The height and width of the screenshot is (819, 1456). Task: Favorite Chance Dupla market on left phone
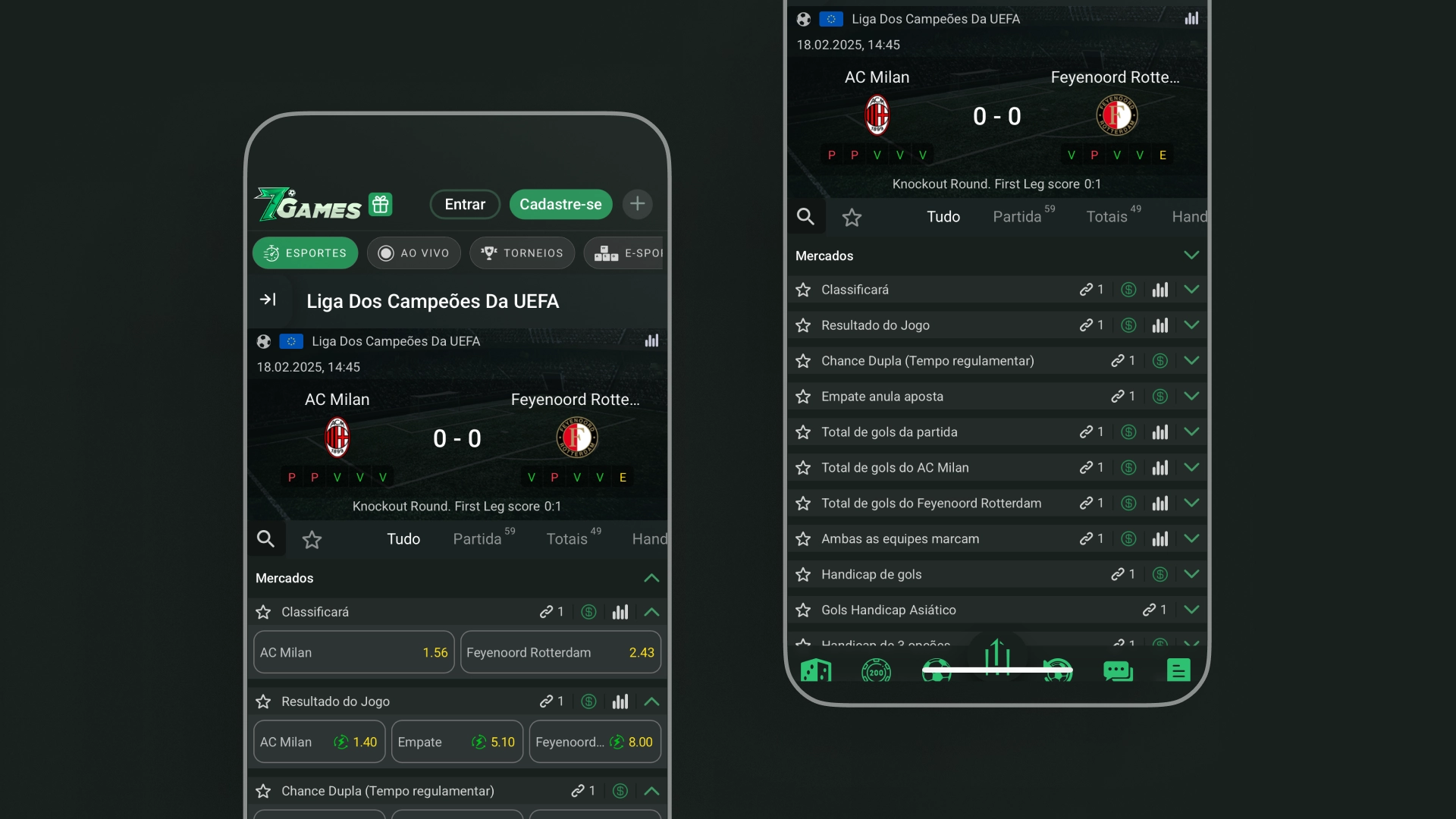[263, 791]
